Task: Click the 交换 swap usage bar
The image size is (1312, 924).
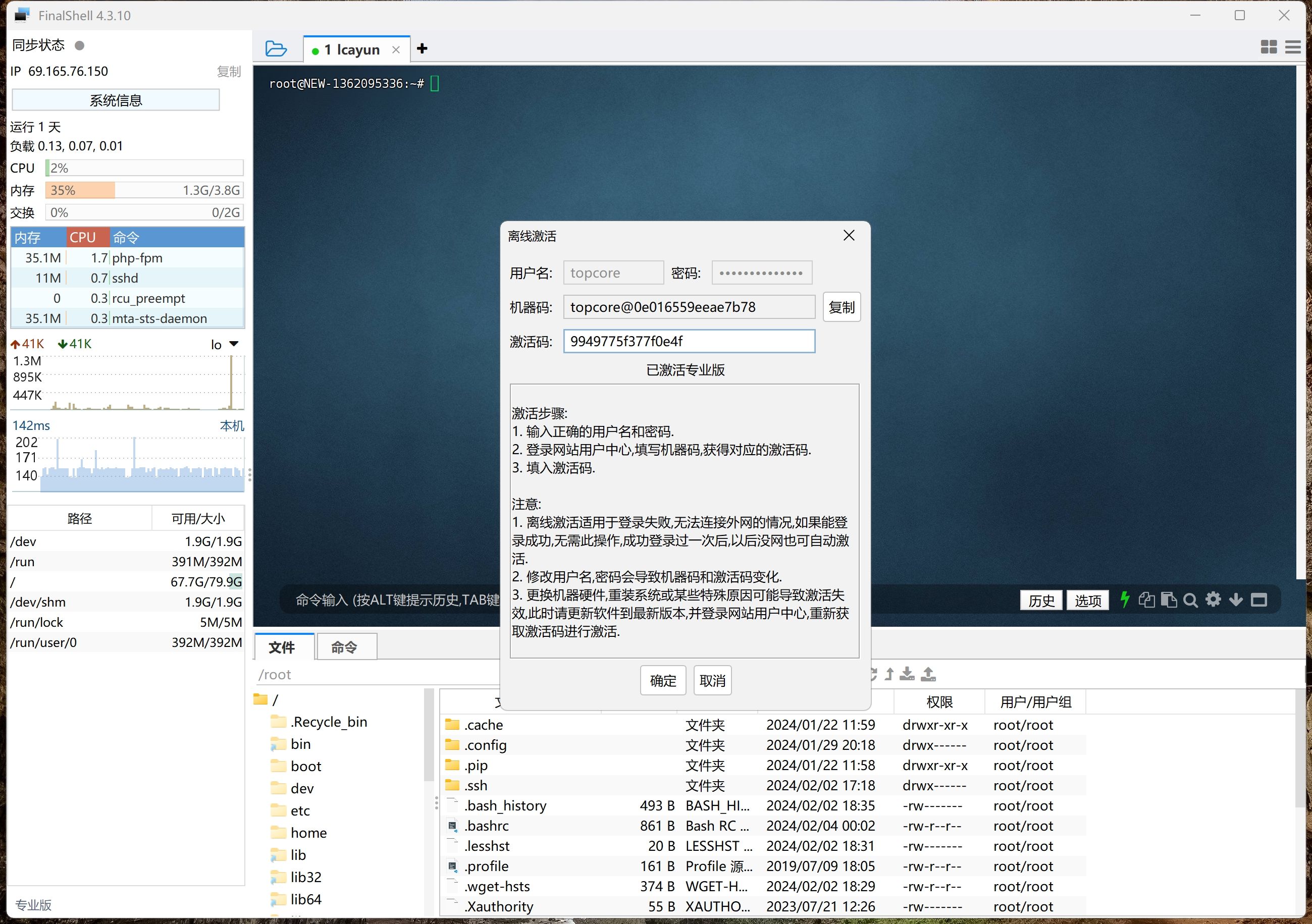Action: tap(144, 212)
